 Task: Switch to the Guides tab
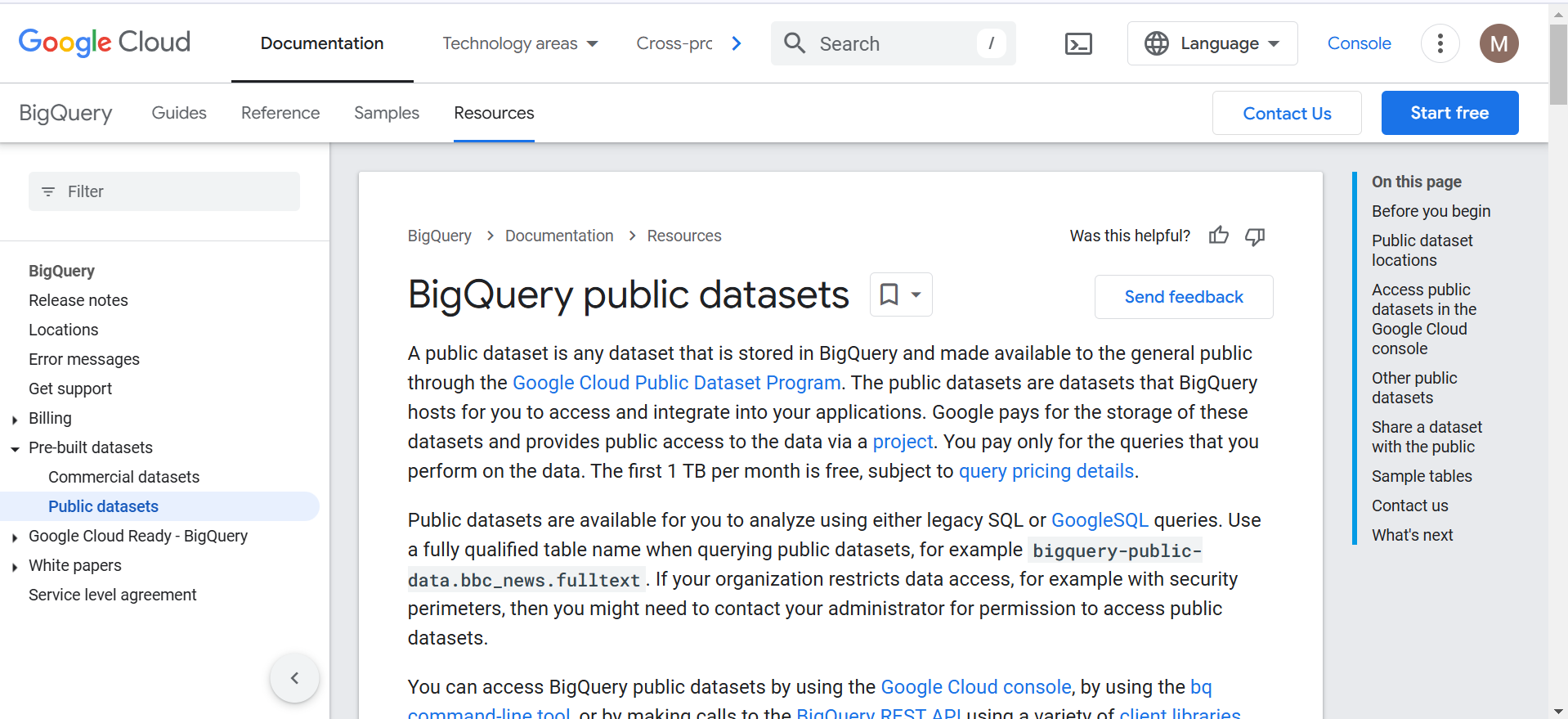[x=179, y=113]
